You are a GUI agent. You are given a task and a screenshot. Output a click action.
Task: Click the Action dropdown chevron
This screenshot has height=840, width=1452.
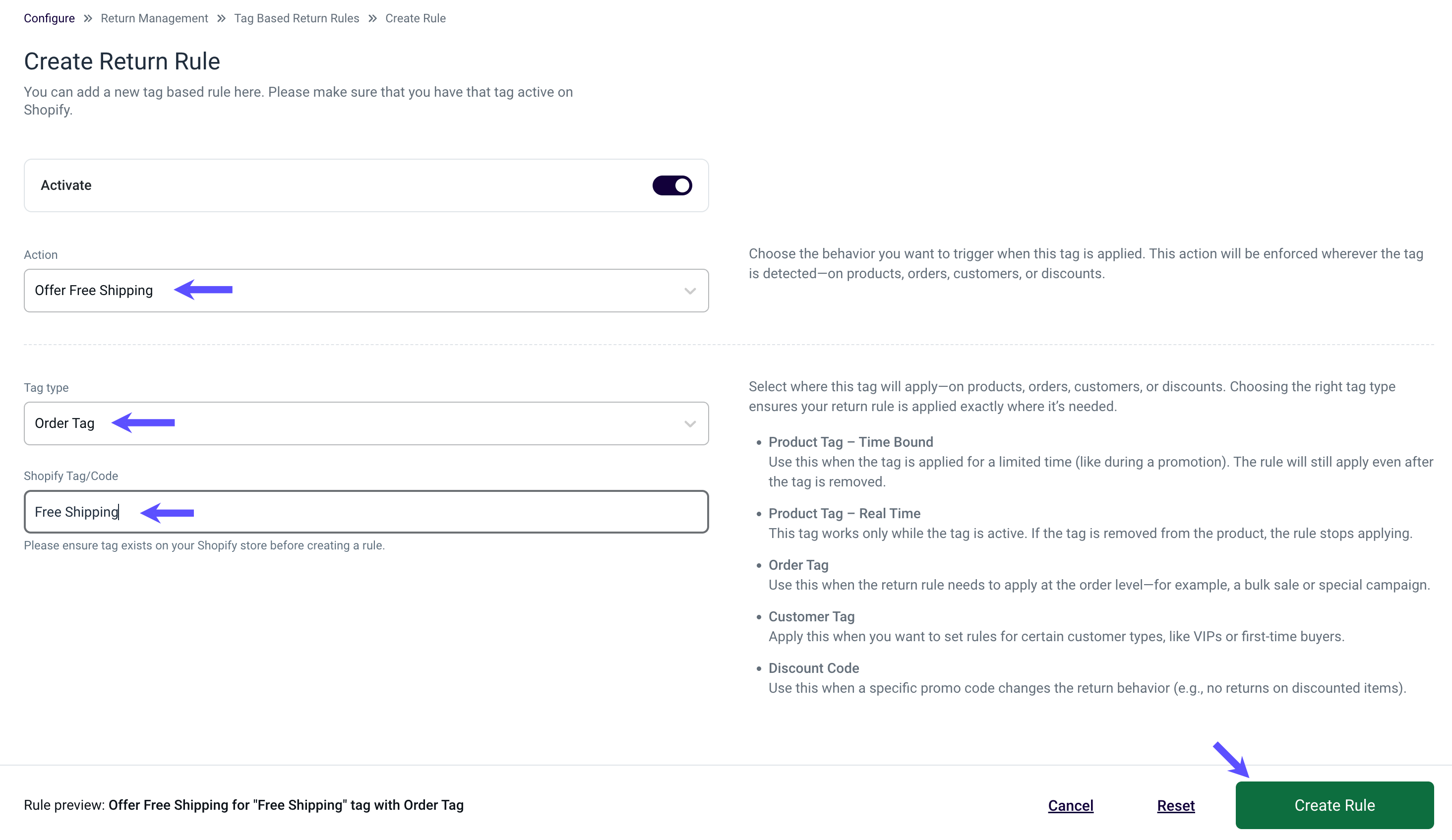[690, 291]
